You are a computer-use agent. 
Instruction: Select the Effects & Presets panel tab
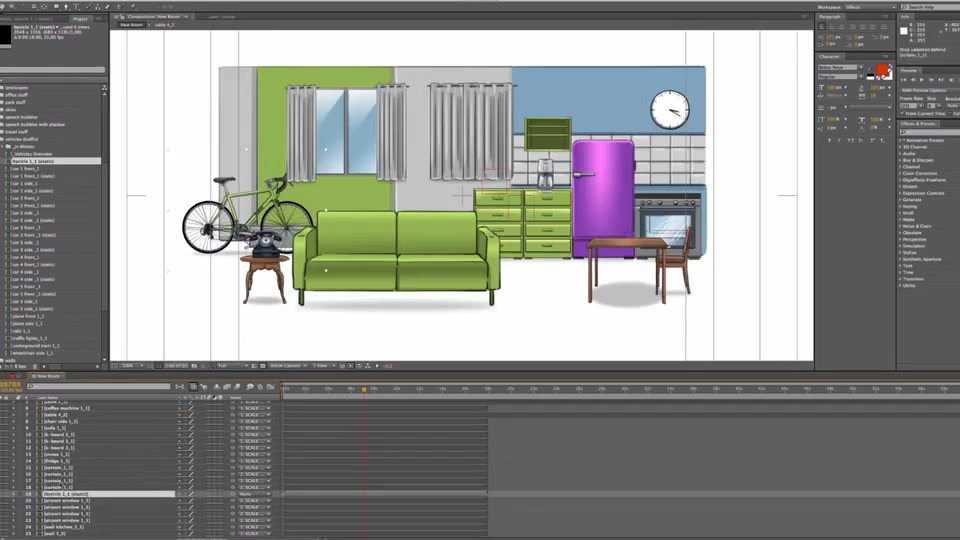[918, 124]
